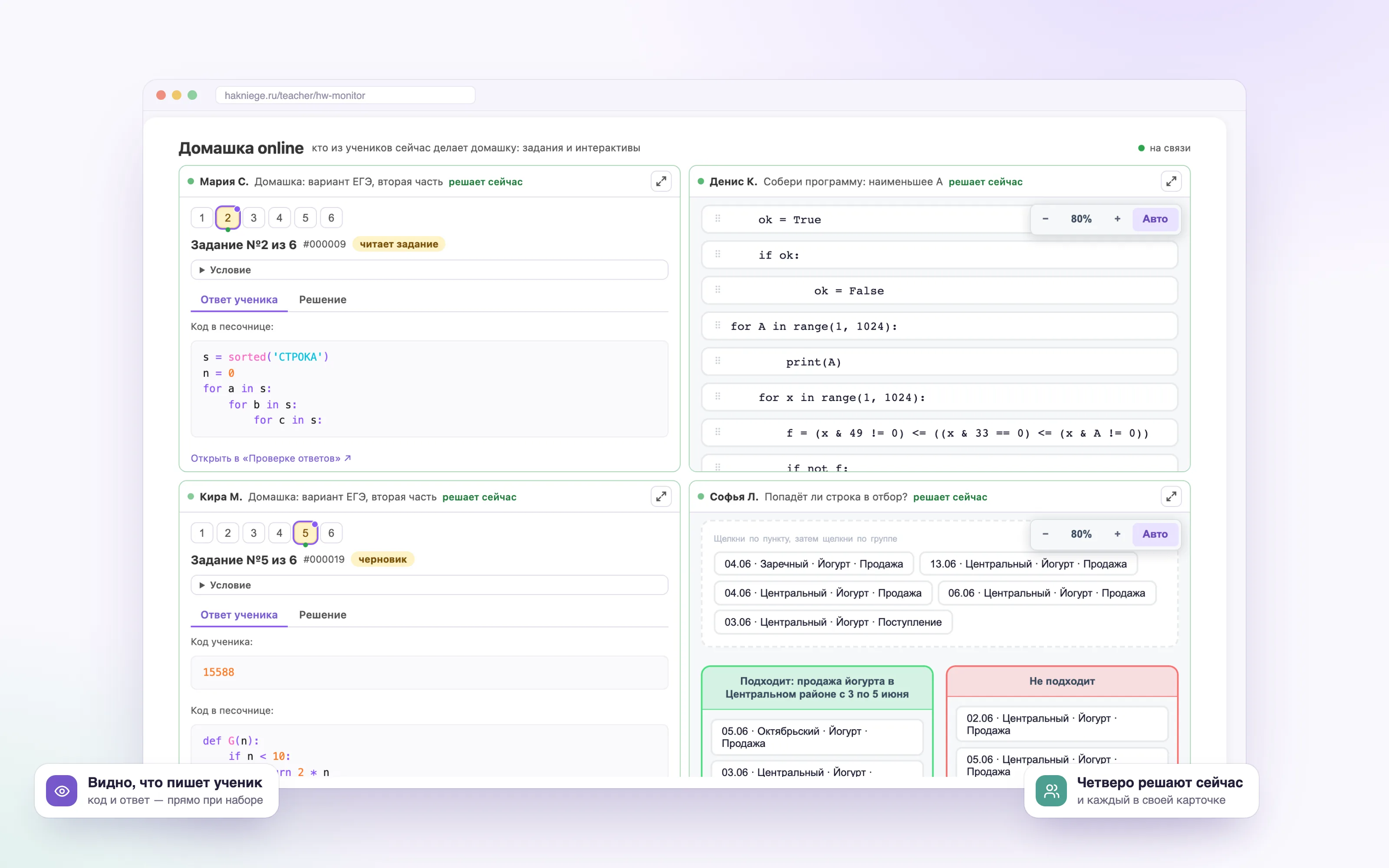Click student answer value '15588'
The image size is (1389, 868).
point(219,672)
